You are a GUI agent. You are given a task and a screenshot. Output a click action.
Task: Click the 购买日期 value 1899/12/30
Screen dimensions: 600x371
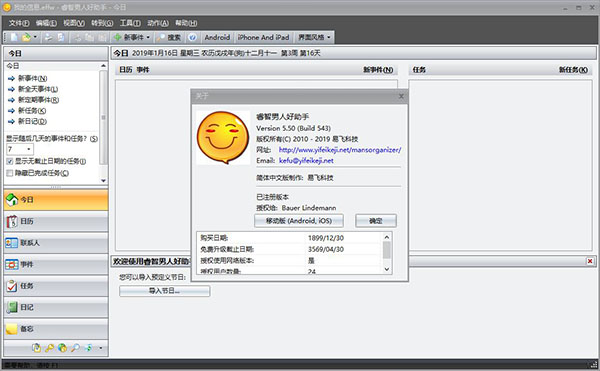pyautogui.click(x=326, y=238)
